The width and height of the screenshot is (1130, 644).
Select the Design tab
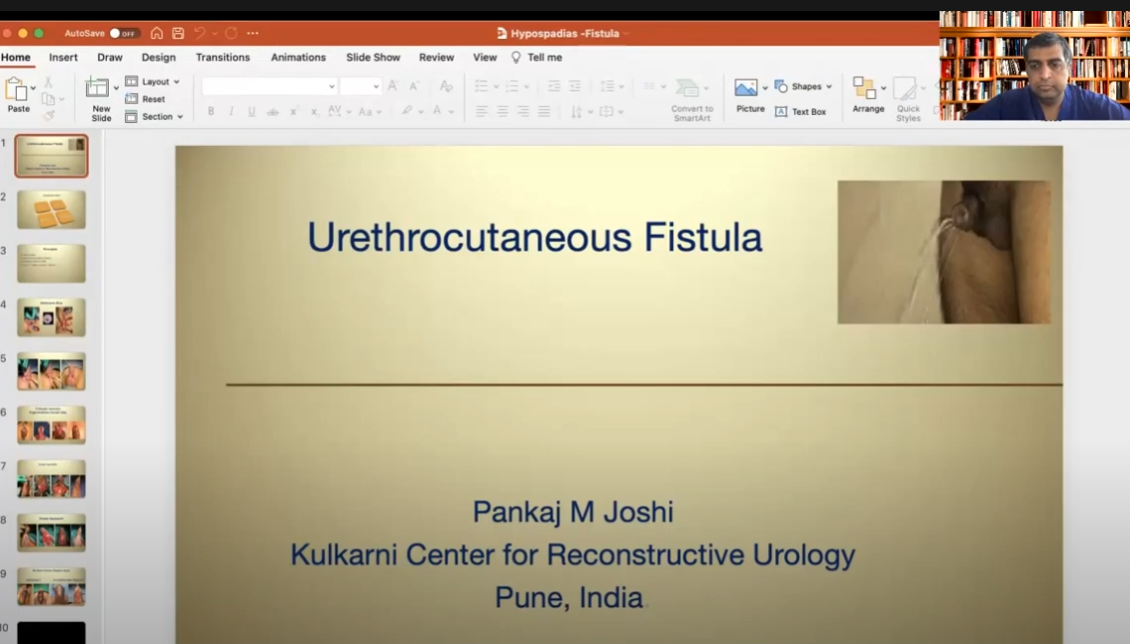pos(159,58)
